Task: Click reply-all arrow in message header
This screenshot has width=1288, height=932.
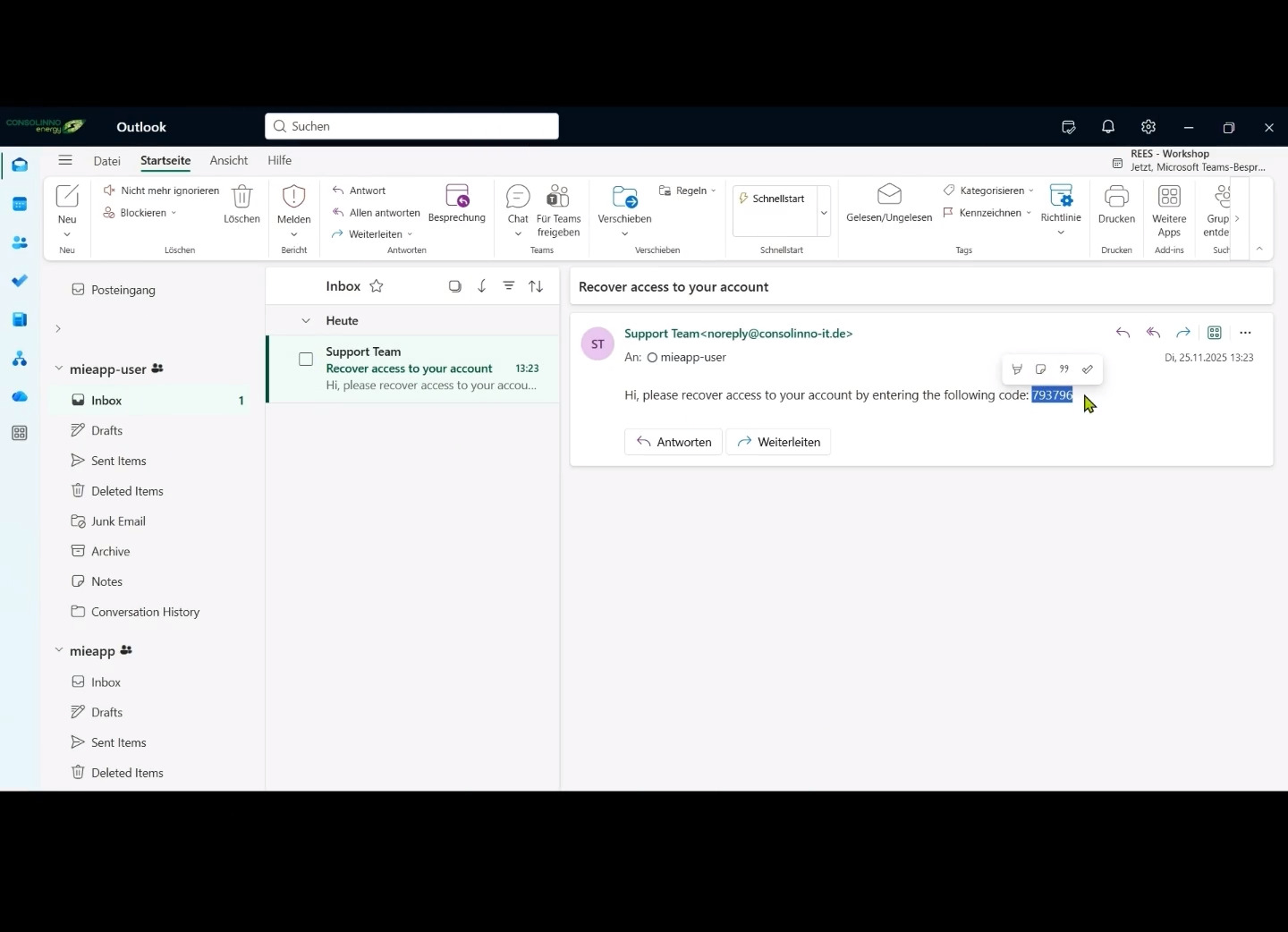Action: coord(1153,332)
